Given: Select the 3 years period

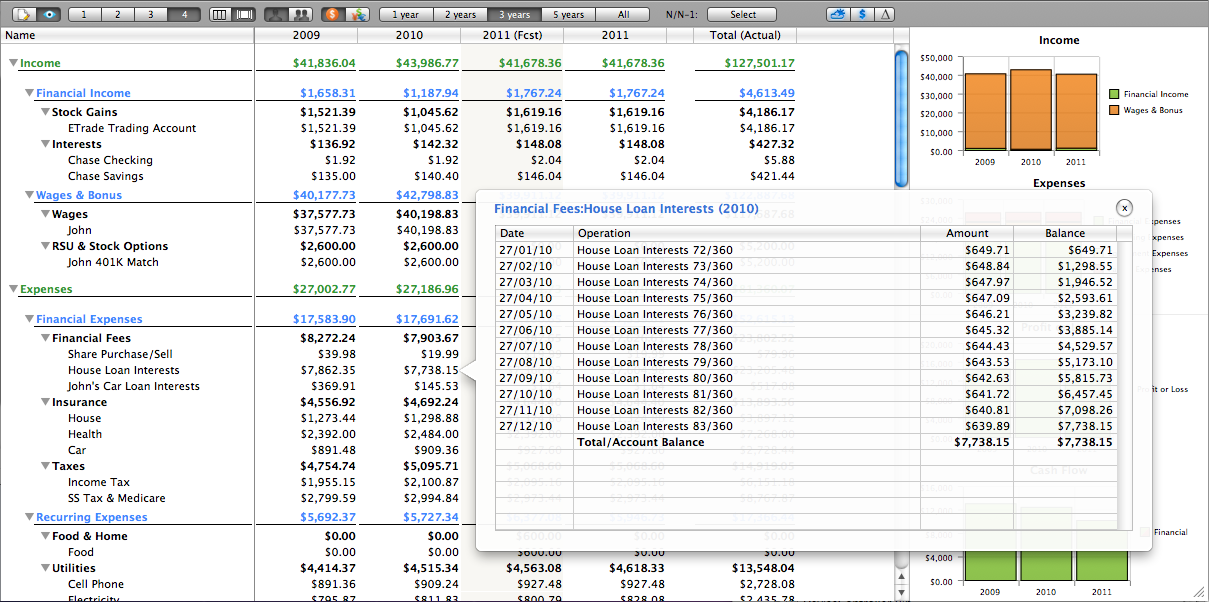Looking at the screenshot, I should point(514,15).
